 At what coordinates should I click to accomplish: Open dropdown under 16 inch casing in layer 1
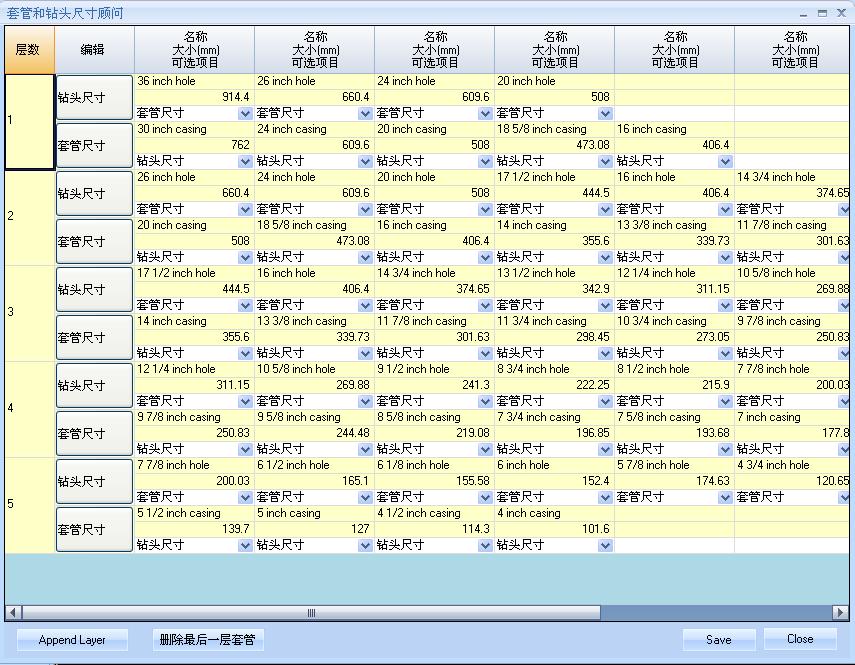(x=725, y=161)
